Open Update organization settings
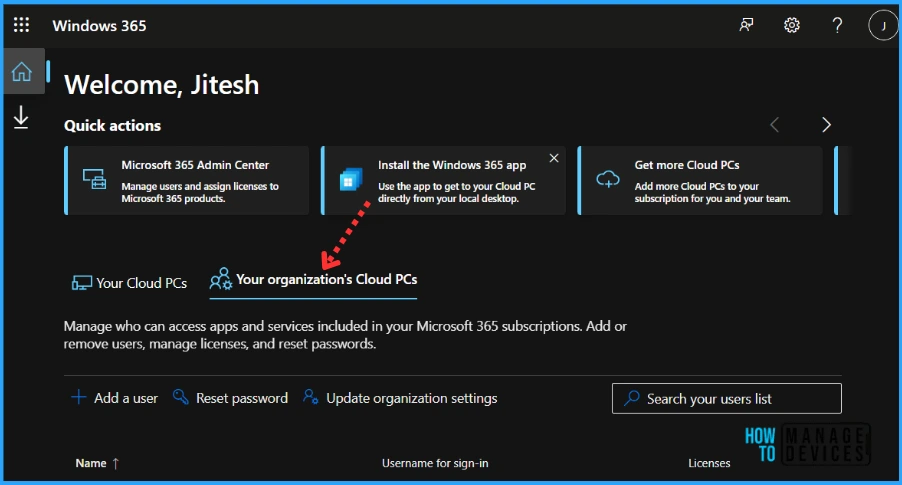The width and height of the screenshot is (902, 485). click(400, 398)
